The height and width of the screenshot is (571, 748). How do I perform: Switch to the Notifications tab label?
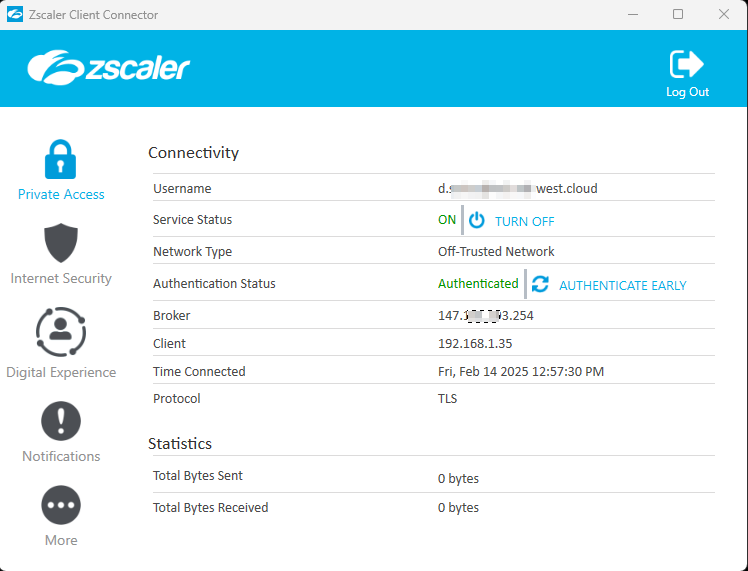coord(61,457)
